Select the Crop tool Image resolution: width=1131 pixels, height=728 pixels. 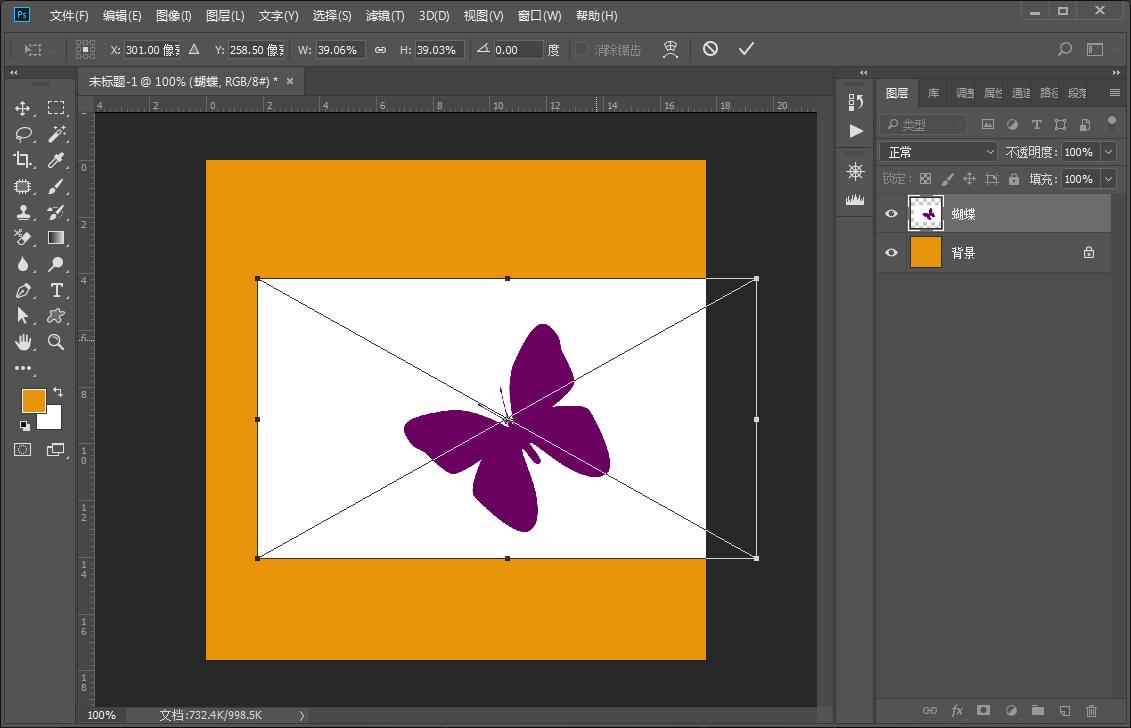click(23, 160)
